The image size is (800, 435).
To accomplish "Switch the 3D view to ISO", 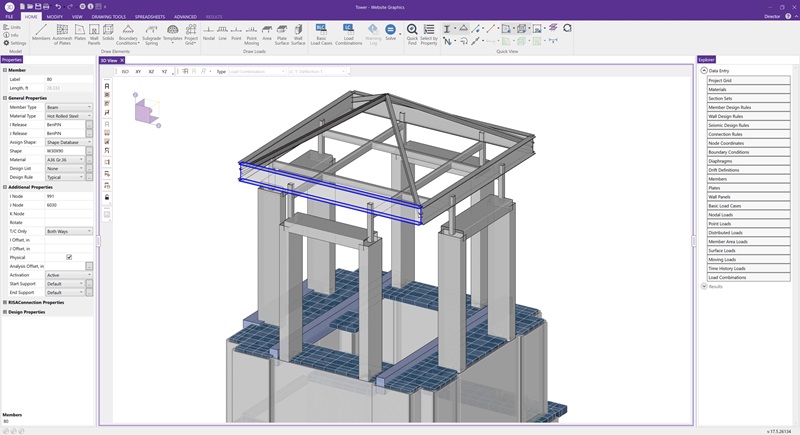I will point(125,72).
